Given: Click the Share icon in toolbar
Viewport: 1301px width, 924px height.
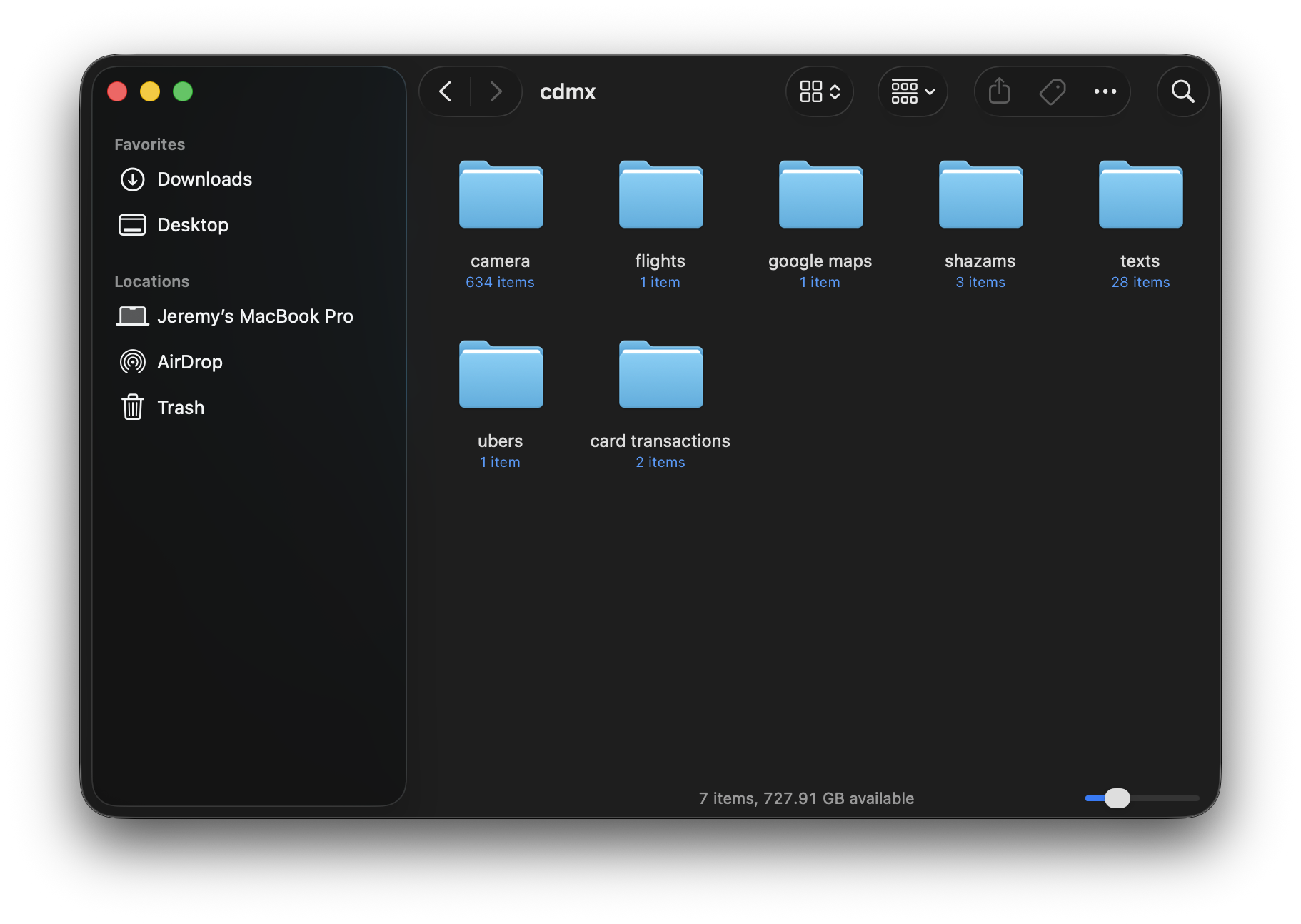Looking at the screenshot, I should pos(999,91).
